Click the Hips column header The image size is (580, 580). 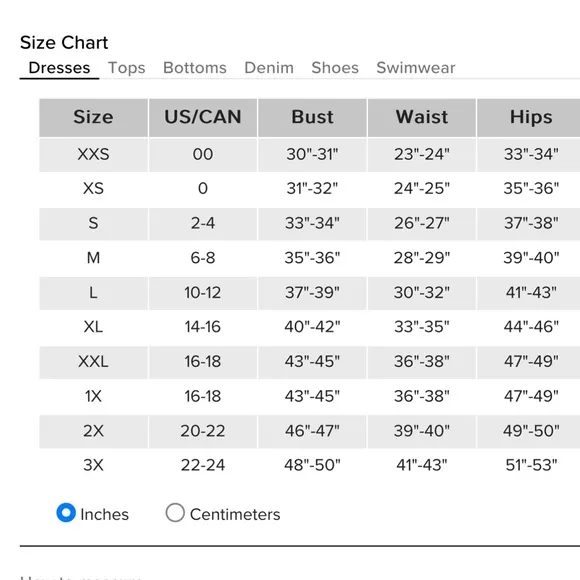pyautogui.click(x=531, y=118)
